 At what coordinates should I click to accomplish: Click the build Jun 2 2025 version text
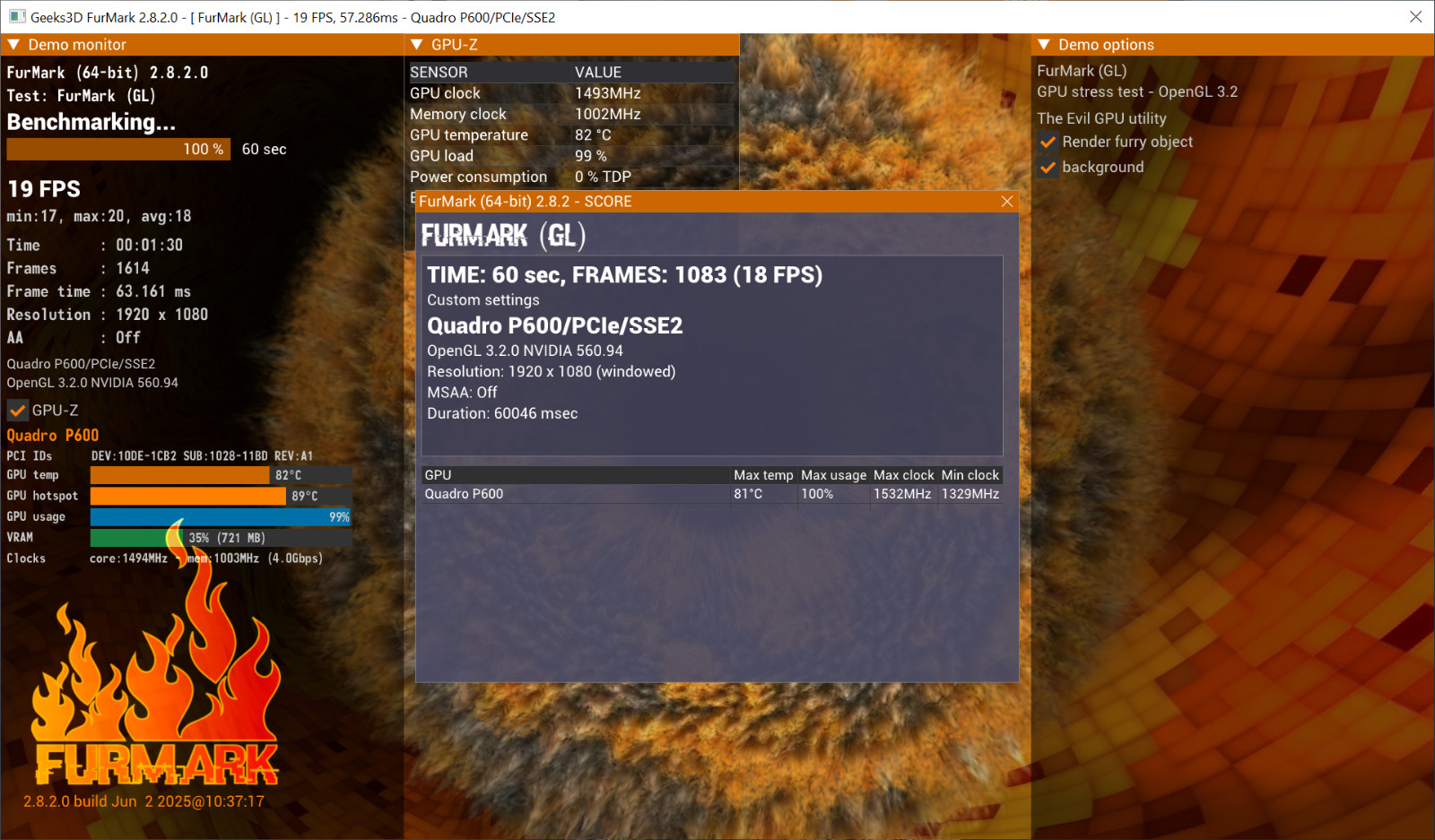[144, 801]
